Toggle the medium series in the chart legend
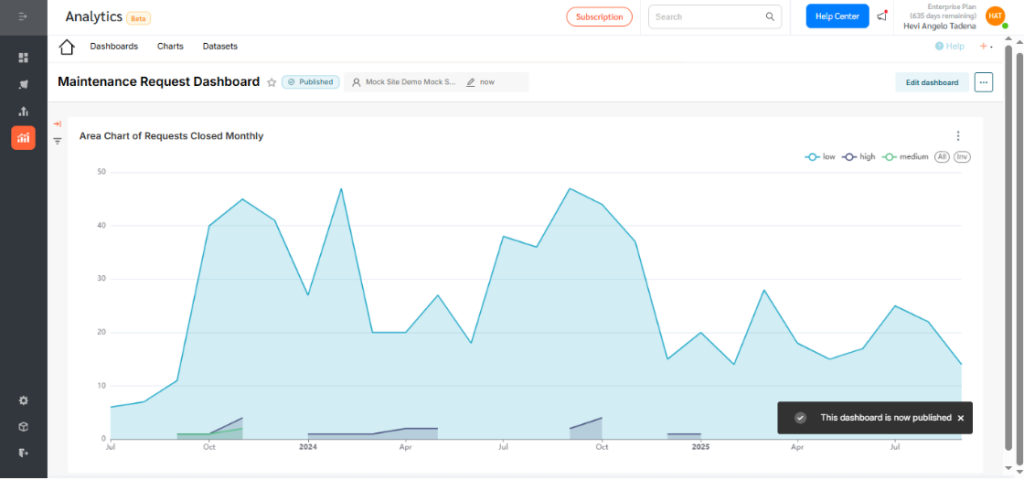The height and width of the screenshot is (480, 1024). click(x=906, y=157)
